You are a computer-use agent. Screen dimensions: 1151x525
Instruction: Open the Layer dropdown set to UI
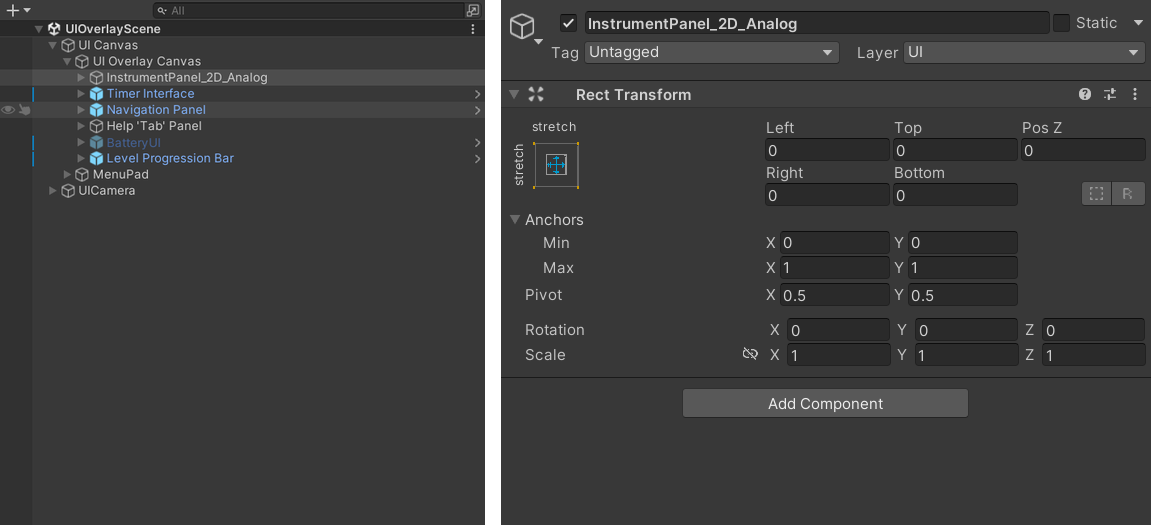point(1024,53)
